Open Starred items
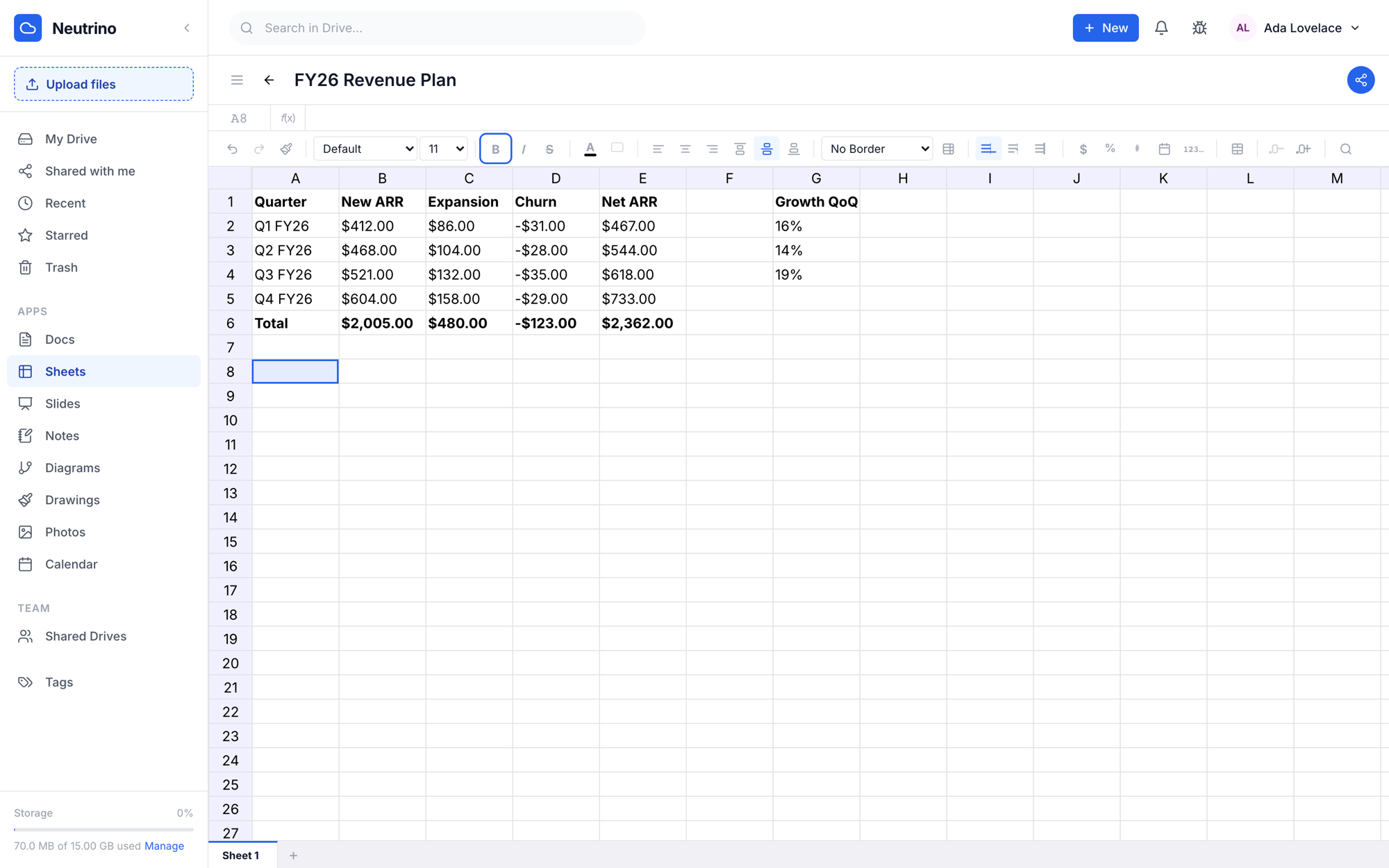The image size is (1389, 868). pos(103,235)
